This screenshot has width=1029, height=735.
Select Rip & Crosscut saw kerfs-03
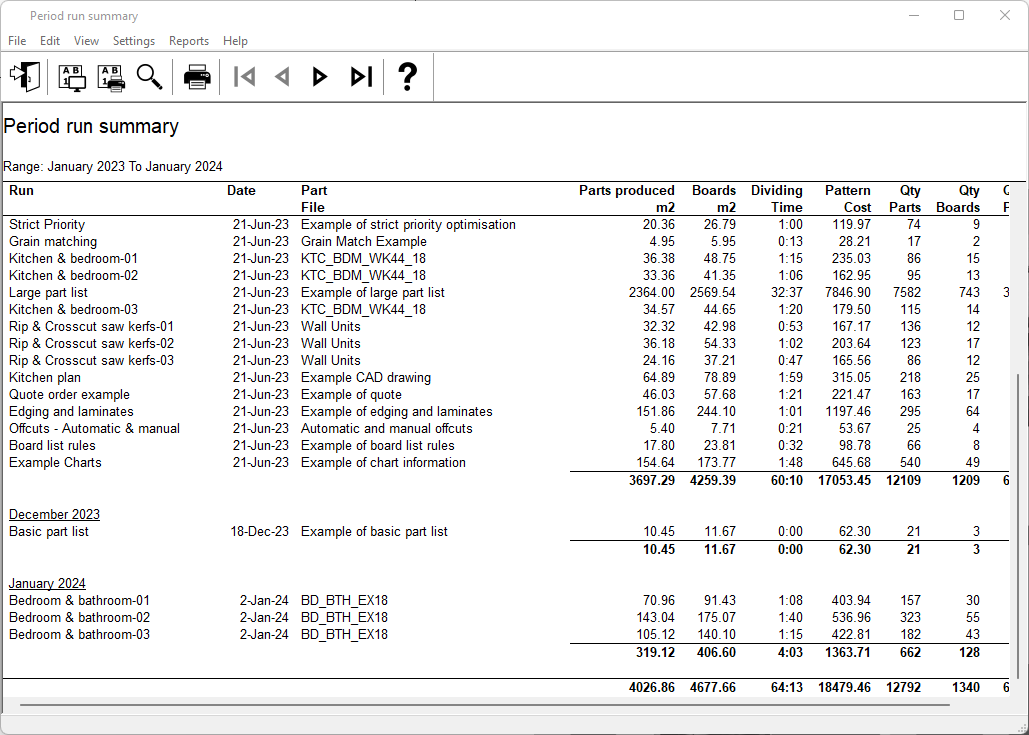[91, 361]
